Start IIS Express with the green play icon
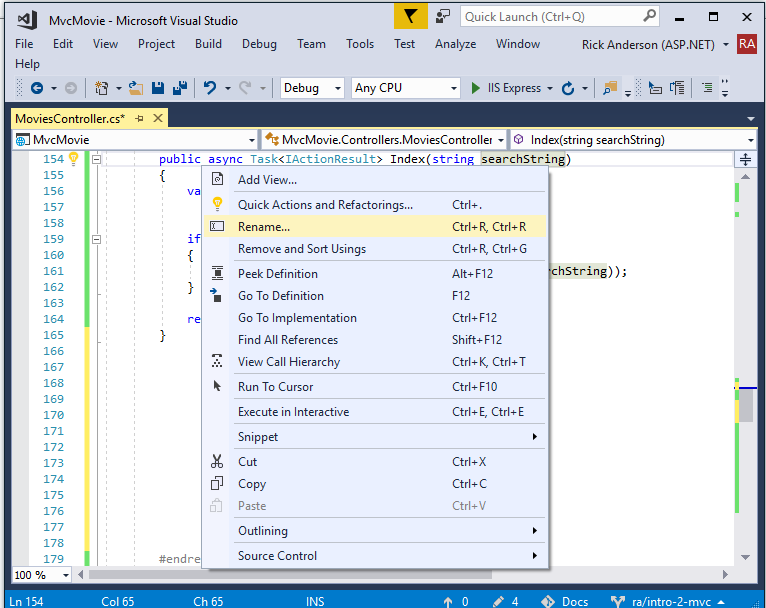 (x=475, y=88)
